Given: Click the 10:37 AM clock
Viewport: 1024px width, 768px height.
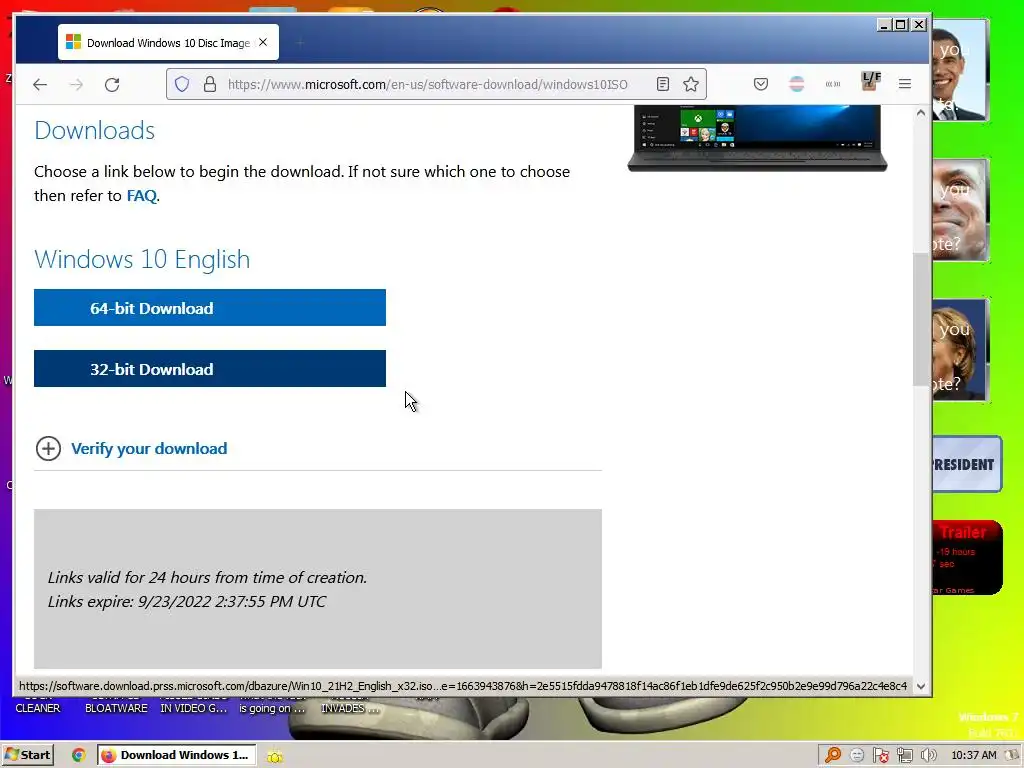Looking at the screenshot, I should pos(974,755).
